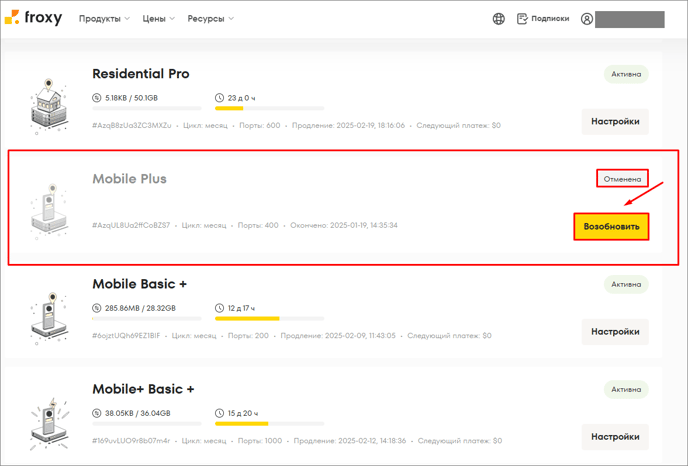Screen dimensions: 688x466
Task: Click traffic icon next to 5.18KB / 50.1GB
Action: pos(97,98)
